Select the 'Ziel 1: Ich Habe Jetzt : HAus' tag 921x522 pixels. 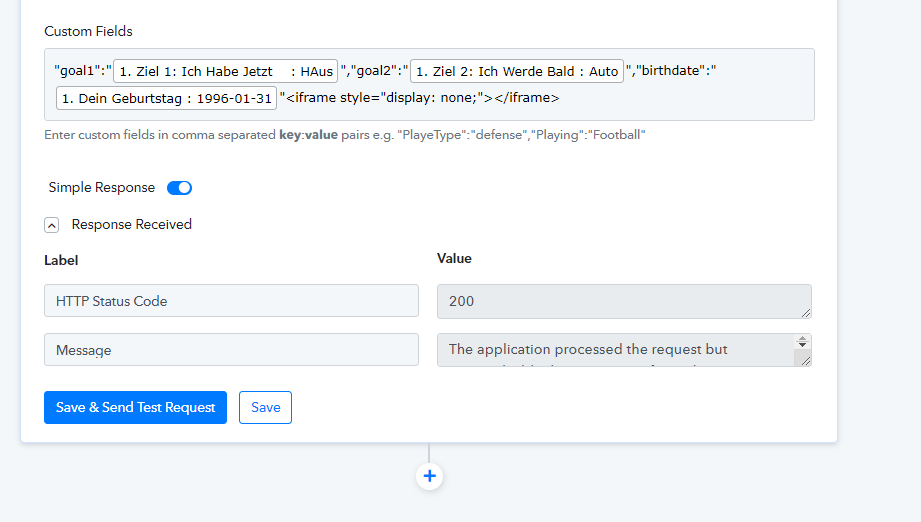tap(226, 71)
